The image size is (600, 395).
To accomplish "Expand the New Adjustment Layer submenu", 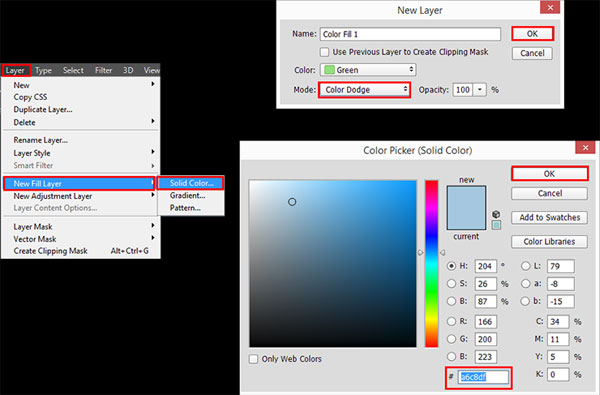I will click(153, 195).
